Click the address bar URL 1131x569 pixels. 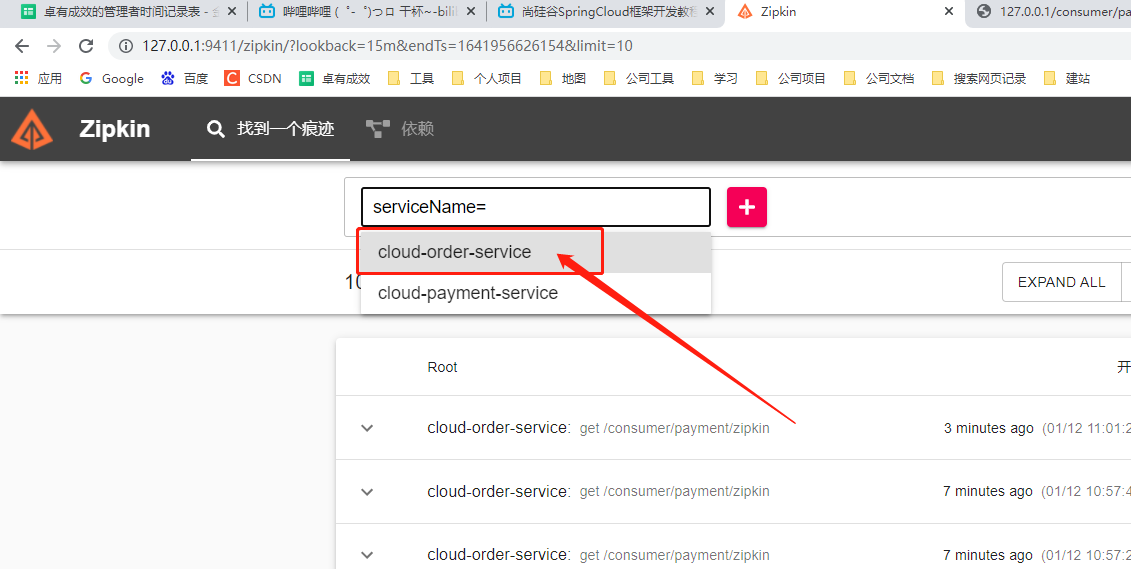click(x=387, y=46)
